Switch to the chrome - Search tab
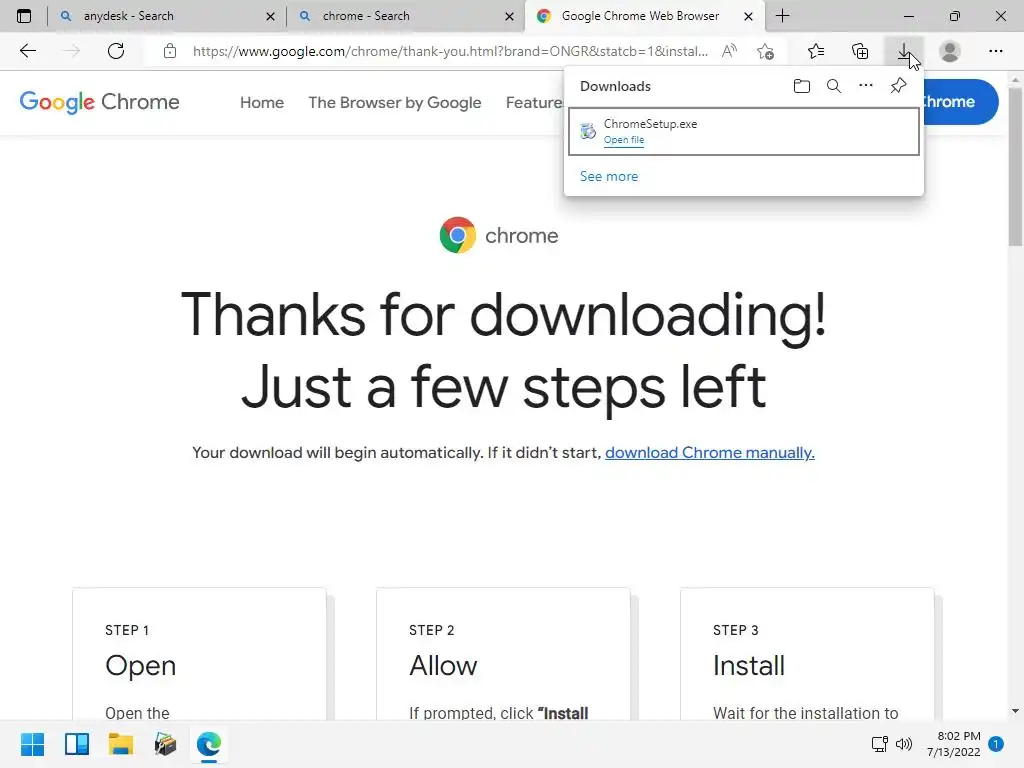The width and height of the screenshot is (1024, 768). pos(405,16)
